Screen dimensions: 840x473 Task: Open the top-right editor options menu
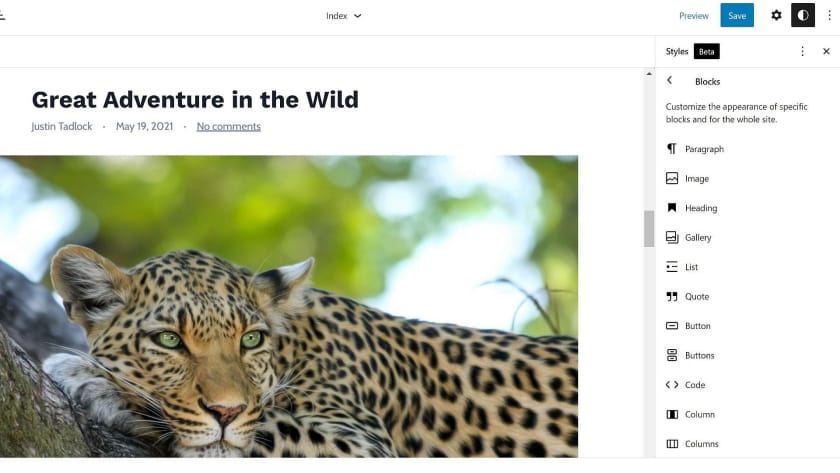pos(829,16)
